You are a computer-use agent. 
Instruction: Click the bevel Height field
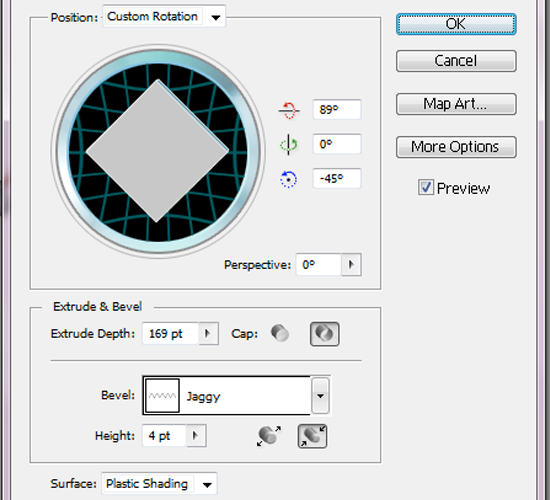164,436
